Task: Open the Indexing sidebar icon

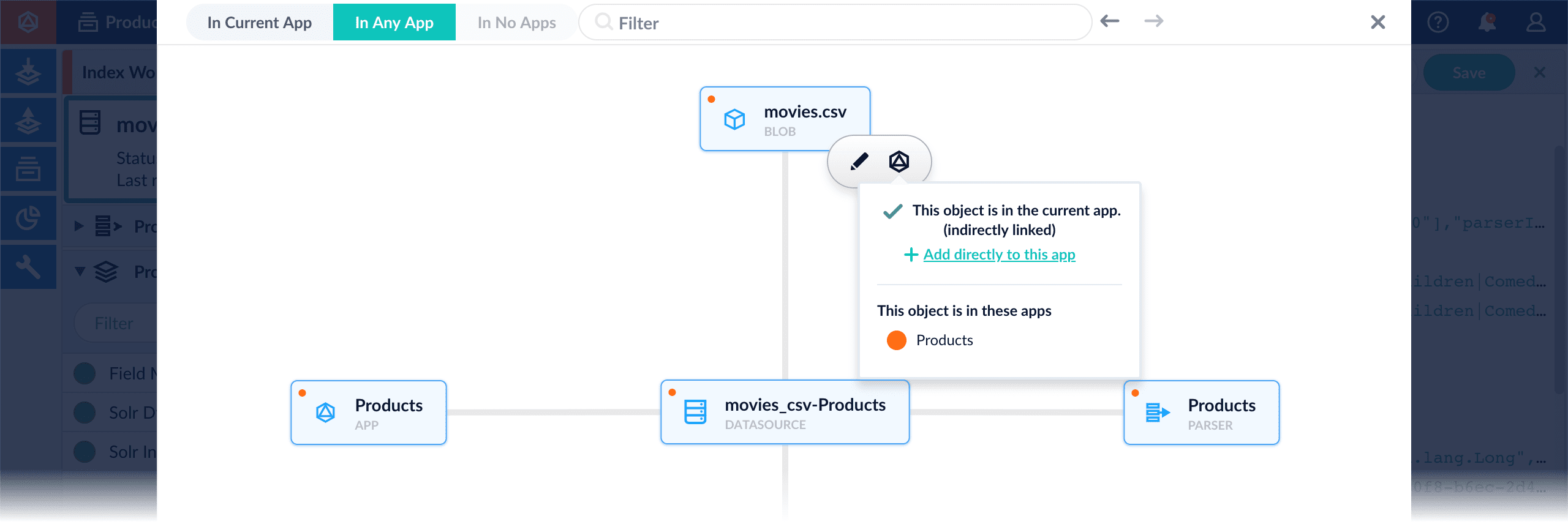Action: tap(28, 72)
